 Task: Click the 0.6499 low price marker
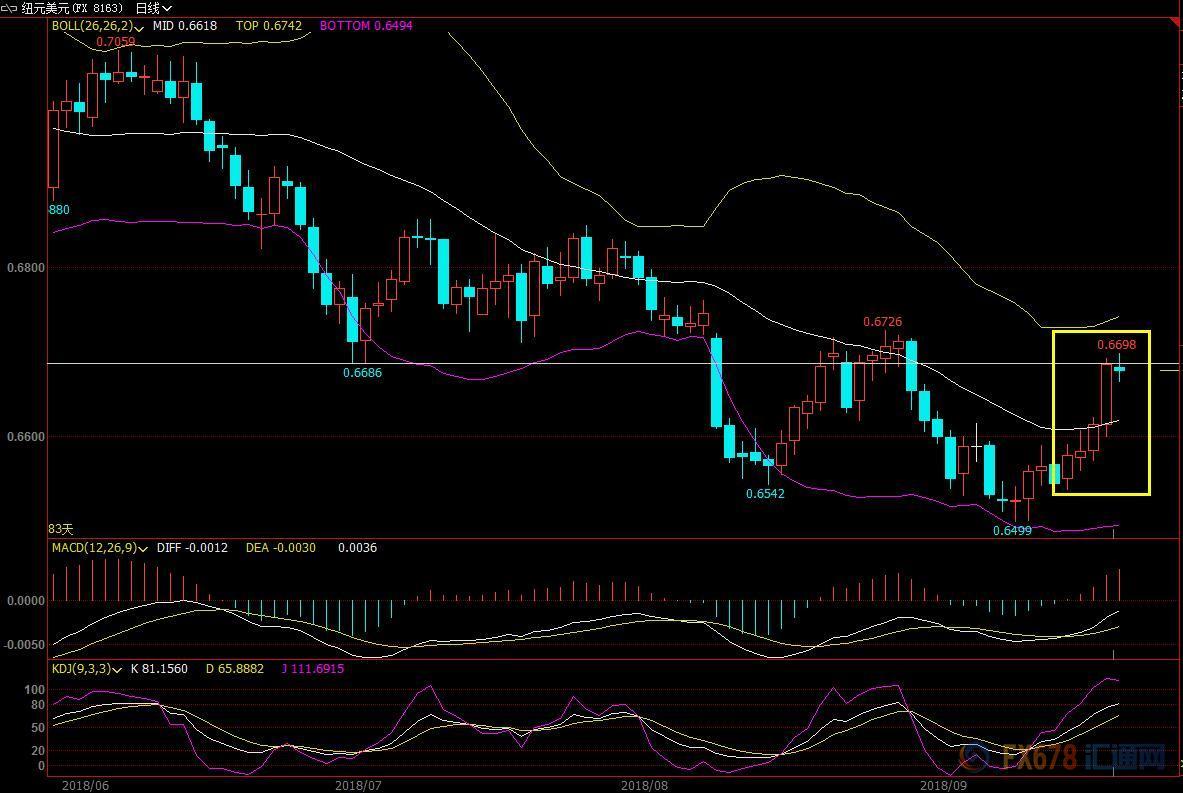coord(1012,531)
